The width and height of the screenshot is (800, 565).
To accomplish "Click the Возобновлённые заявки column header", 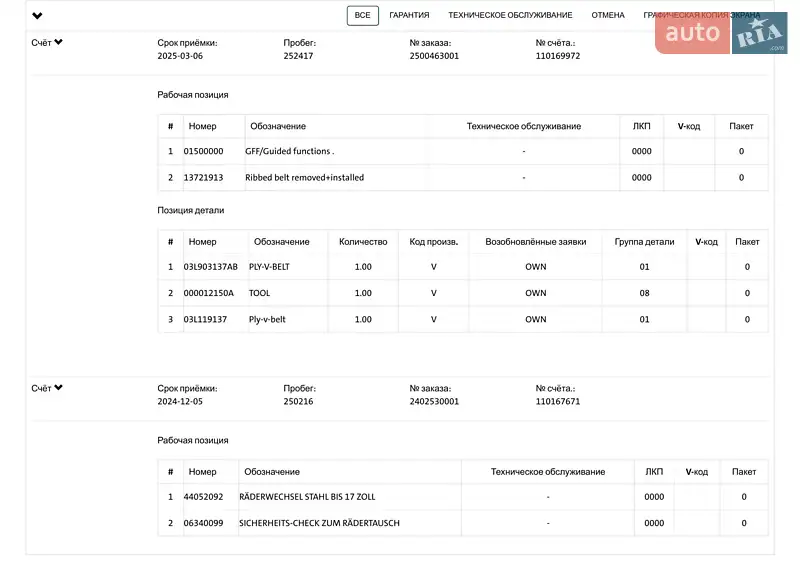I will [x=536, y=241].
